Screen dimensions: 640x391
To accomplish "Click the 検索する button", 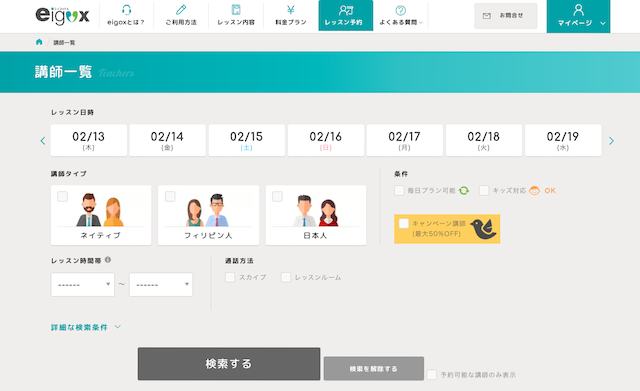I will pos(229,364).
